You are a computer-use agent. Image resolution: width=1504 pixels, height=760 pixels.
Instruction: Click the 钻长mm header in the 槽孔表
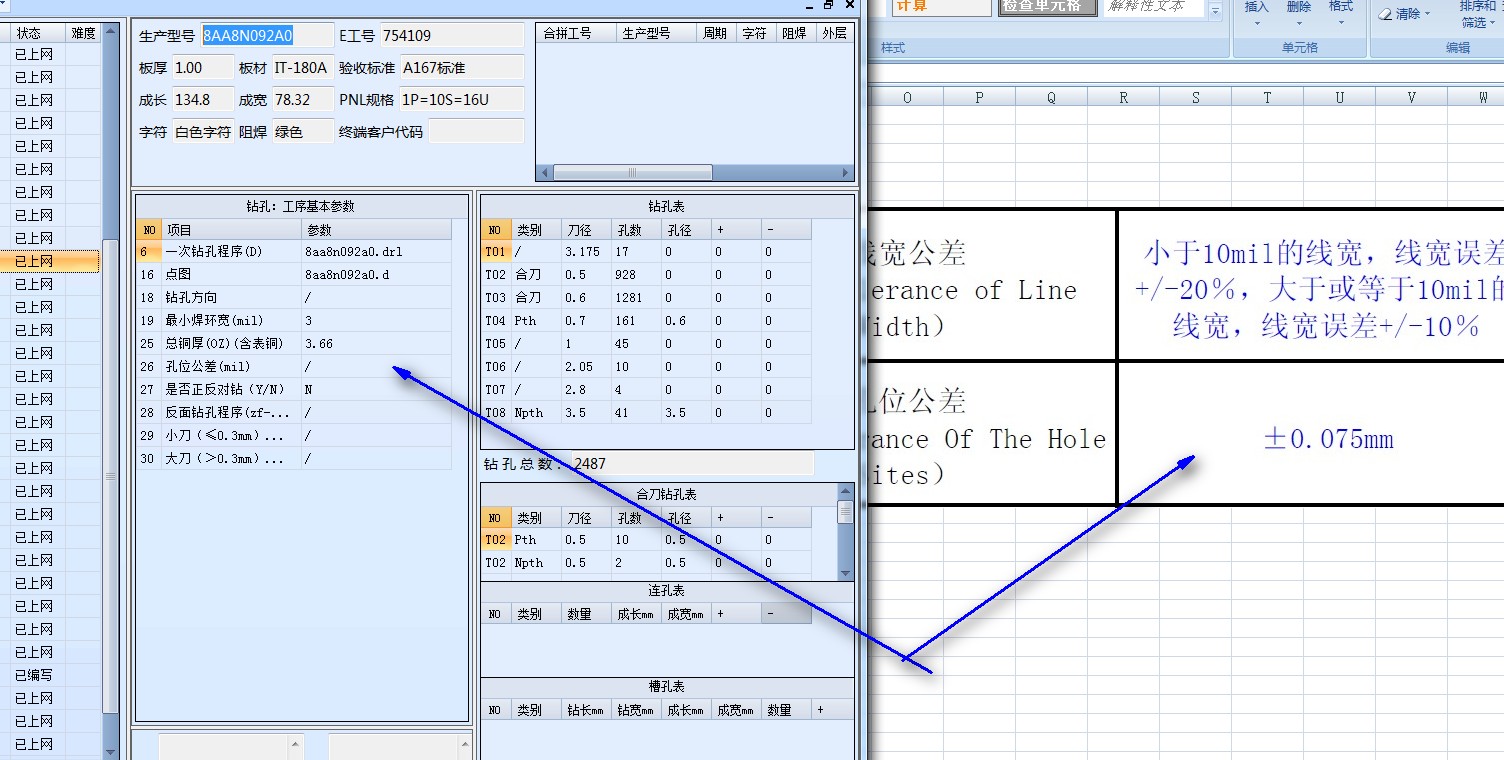[586, 709]
